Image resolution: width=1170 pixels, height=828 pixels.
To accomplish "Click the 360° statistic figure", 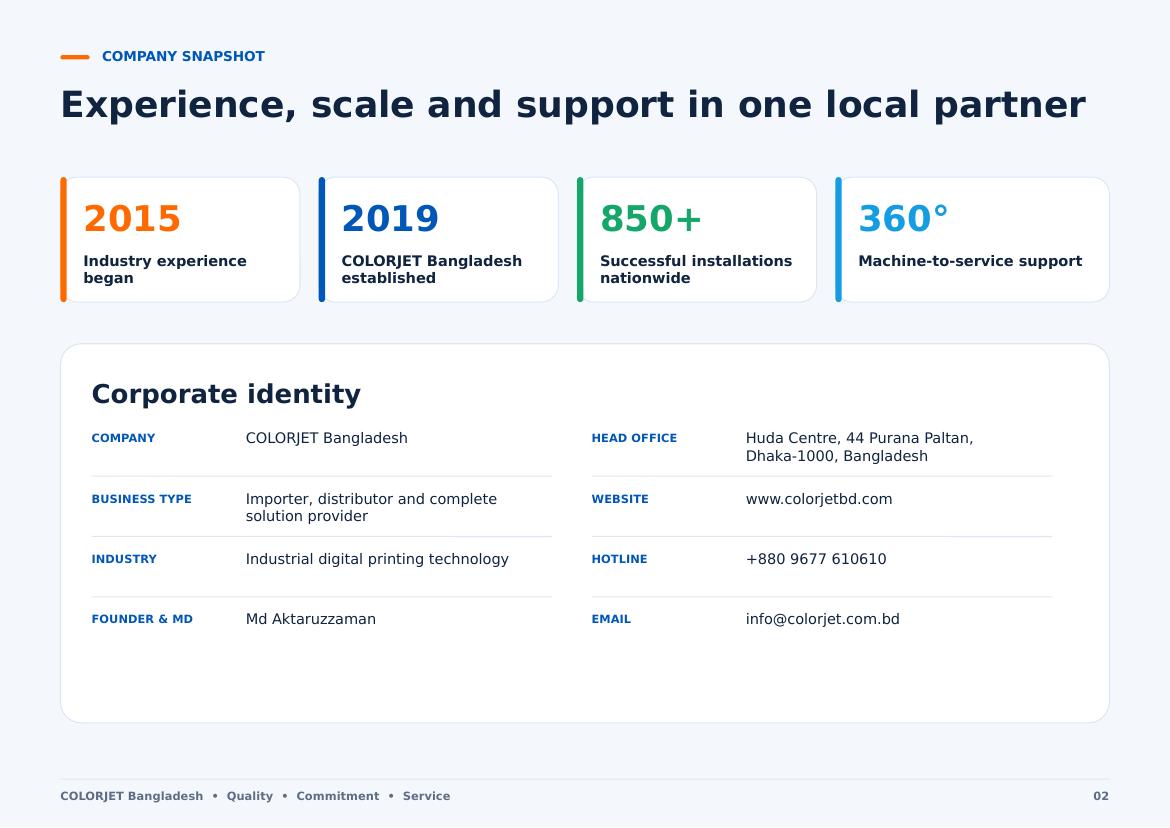I will [x=903, y=219].
